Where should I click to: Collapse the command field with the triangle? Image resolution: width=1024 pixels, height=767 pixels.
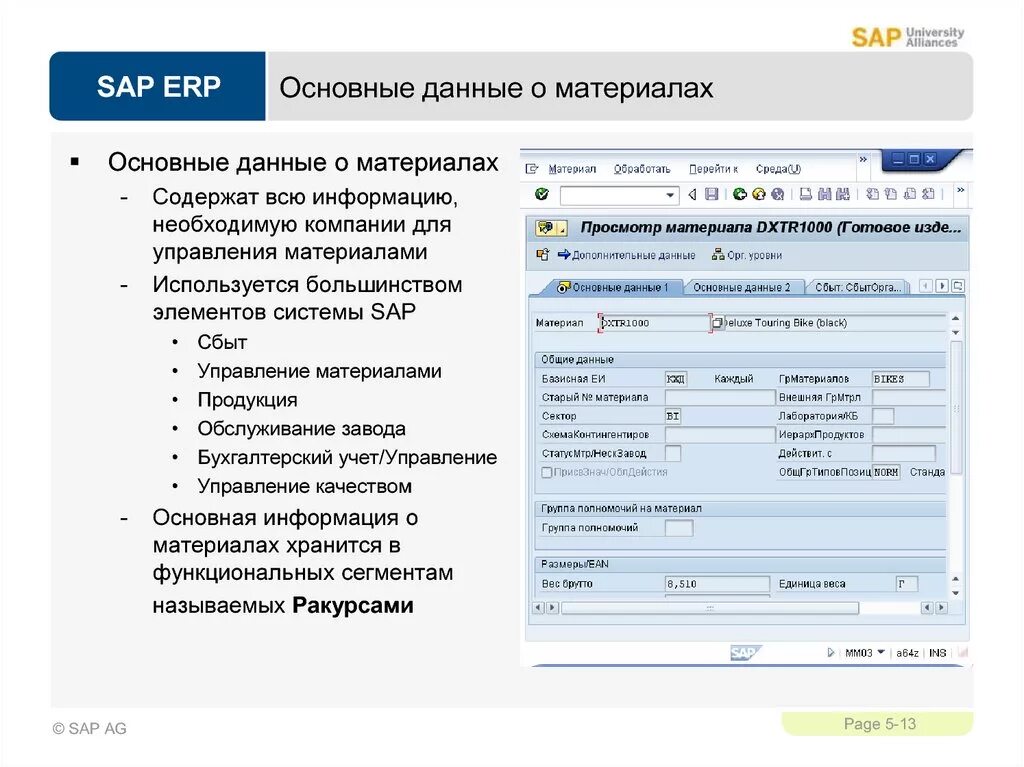click(692, 194)
